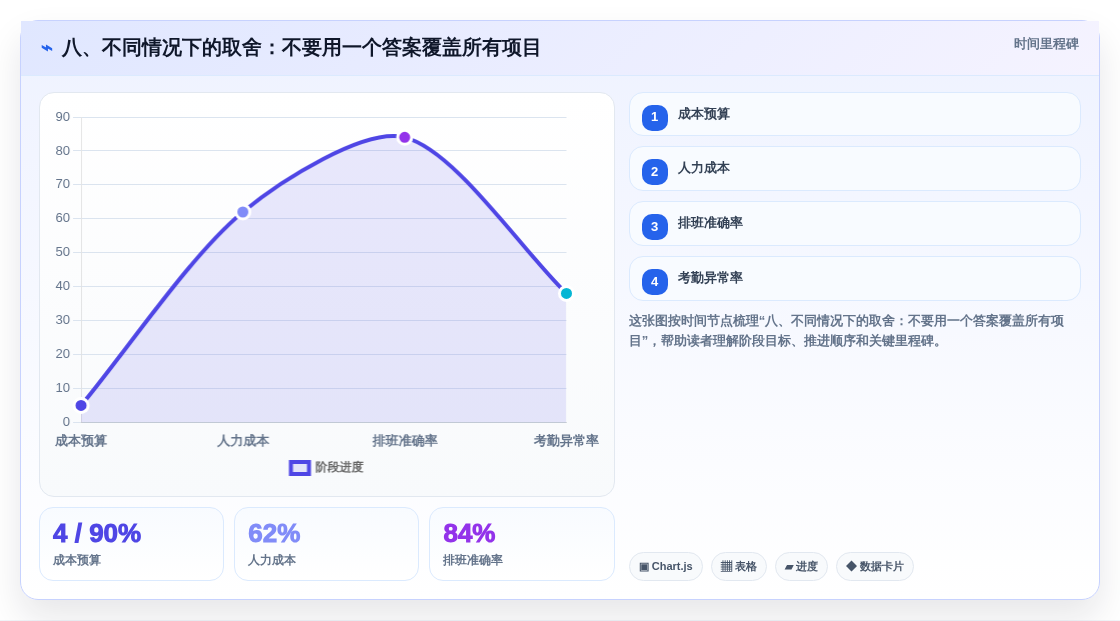This screenshot has width=1120, height=621.
Task: Click the 人力成本 data point on the line
Action: tap(243, 212)
